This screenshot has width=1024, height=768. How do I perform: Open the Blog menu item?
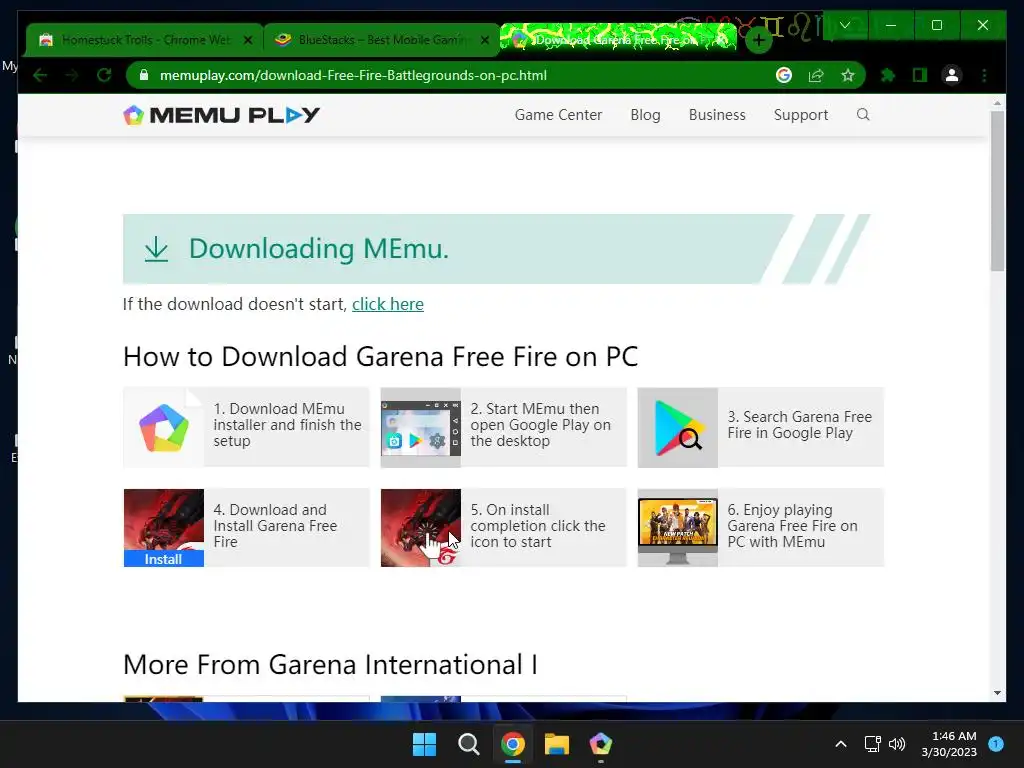pos(645,115)
